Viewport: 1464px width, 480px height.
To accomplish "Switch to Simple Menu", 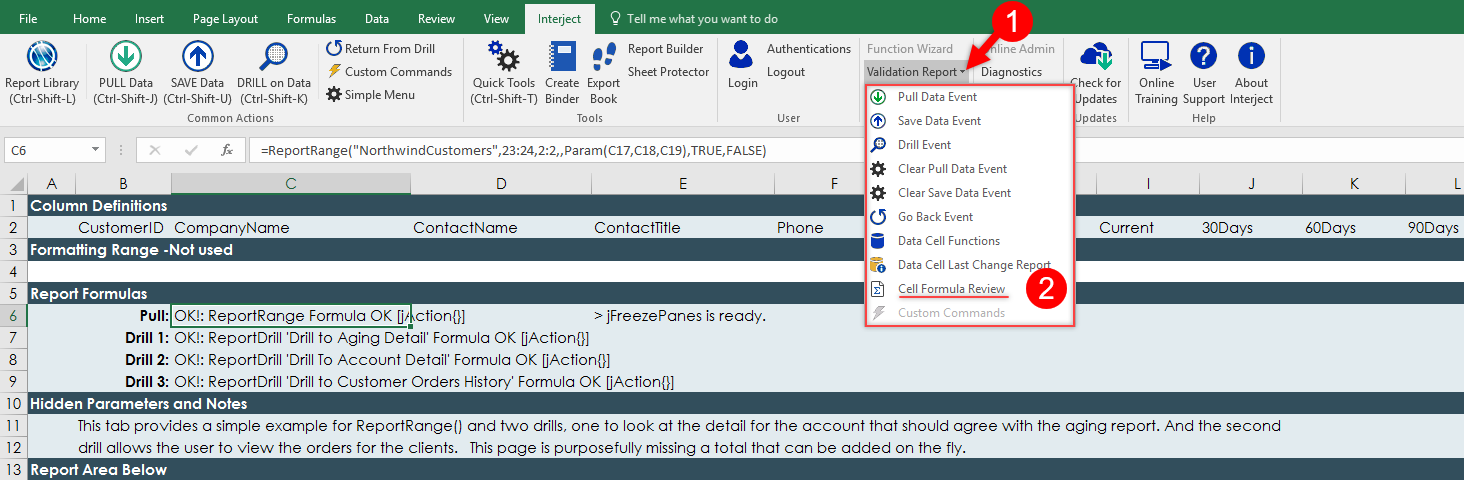I will click(370, 95).
